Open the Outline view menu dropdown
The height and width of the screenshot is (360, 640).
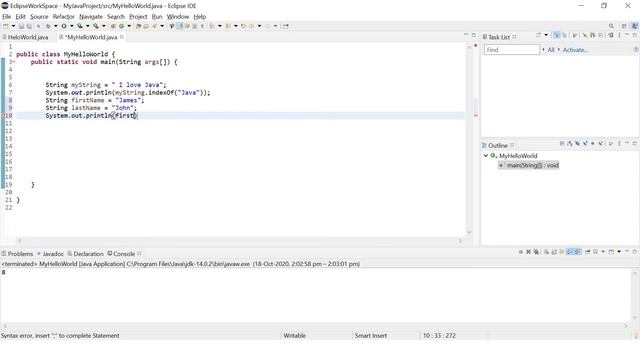tap(619, 144)
